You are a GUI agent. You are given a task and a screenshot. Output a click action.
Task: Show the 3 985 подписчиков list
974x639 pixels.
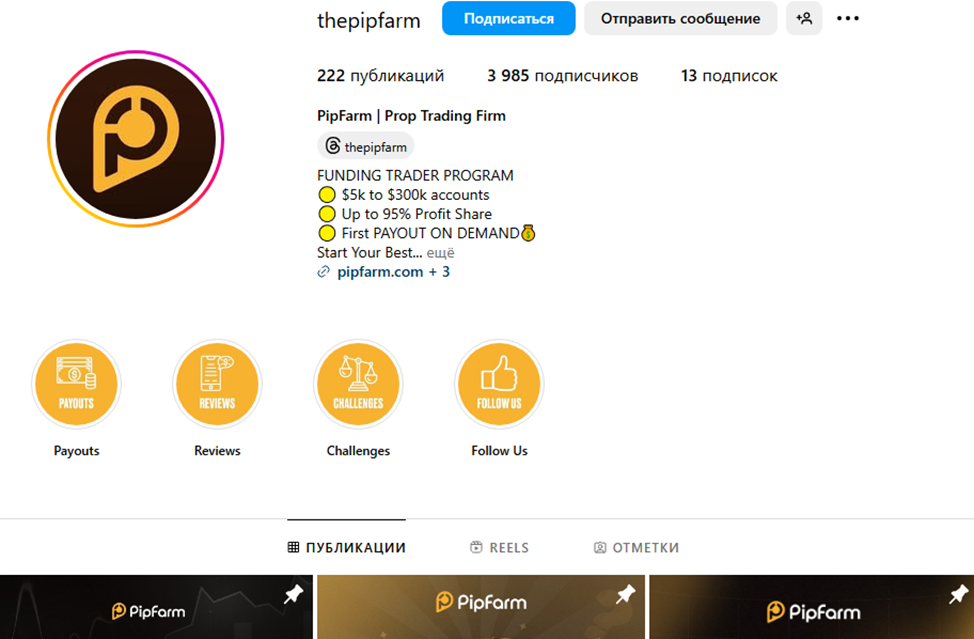coord(562,76)
